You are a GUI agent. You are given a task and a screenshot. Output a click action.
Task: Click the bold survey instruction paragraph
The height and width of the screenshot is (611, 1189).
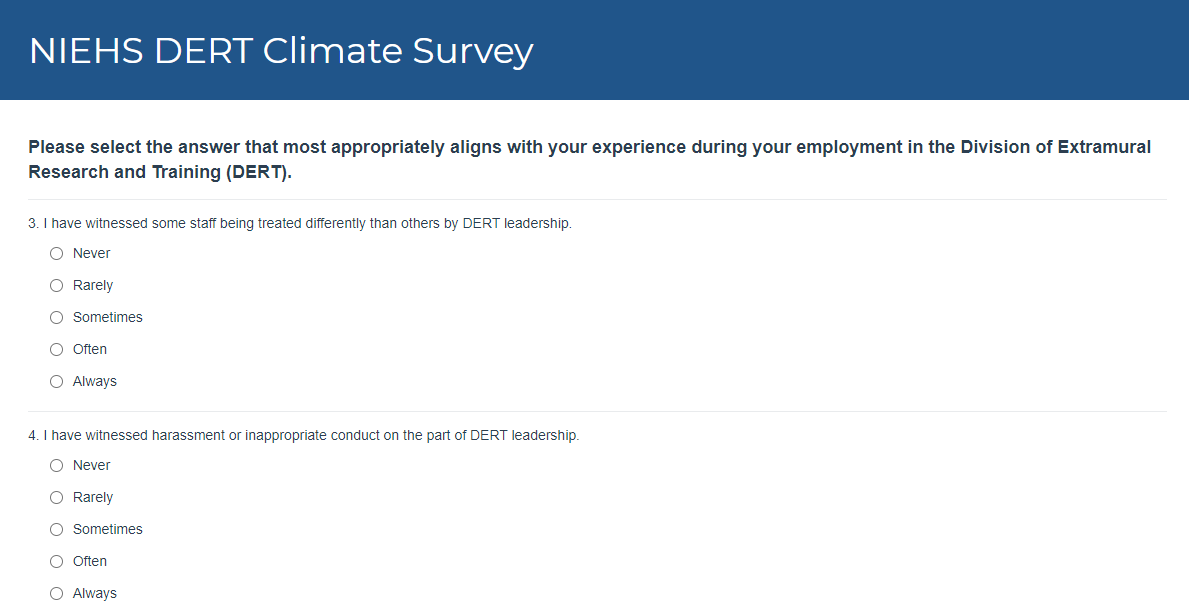click(x=589, y=159)
